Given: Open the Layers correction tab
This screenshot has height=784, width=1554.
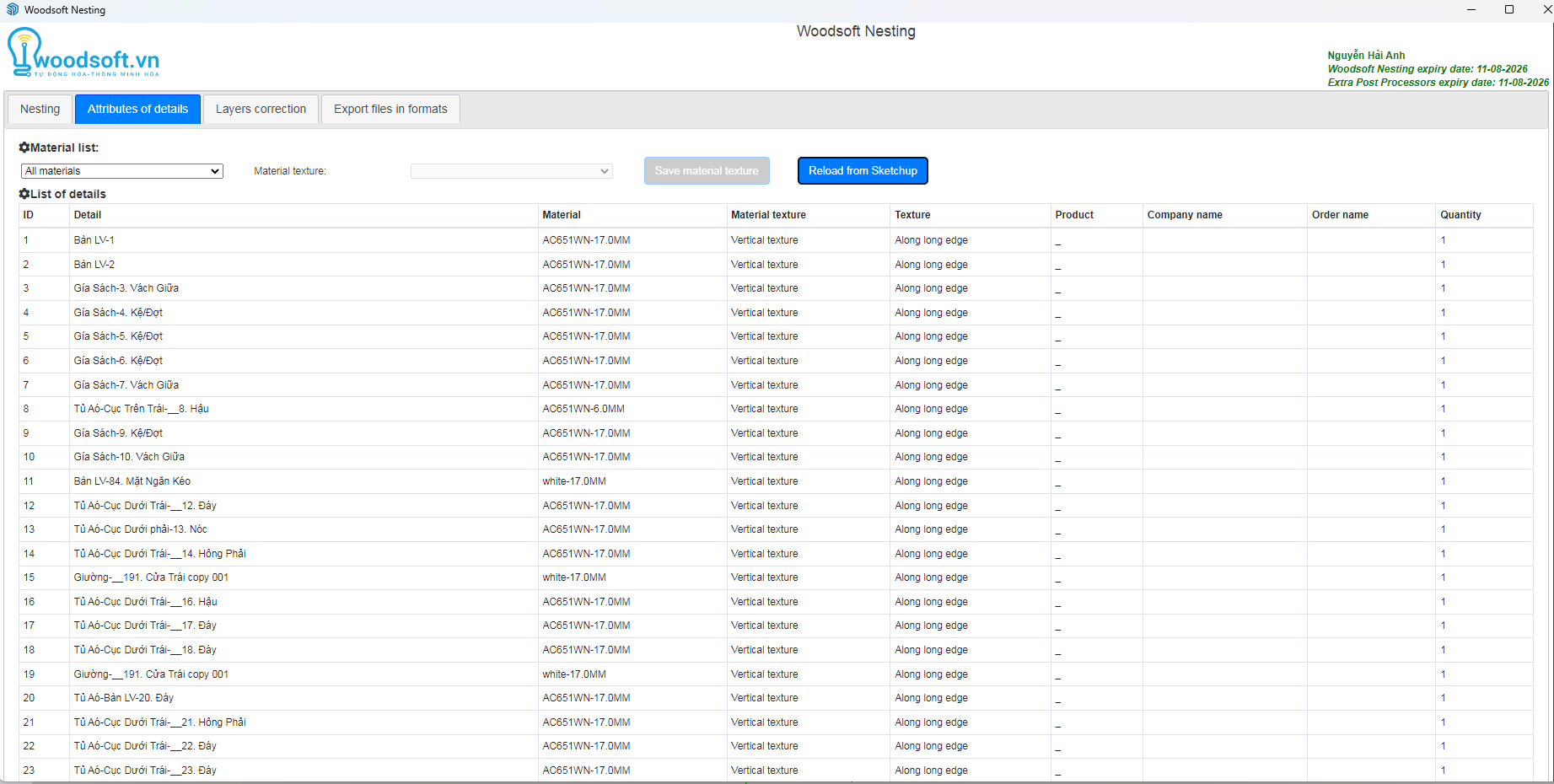Looking at the screenshot, I should tap(261, 109).
